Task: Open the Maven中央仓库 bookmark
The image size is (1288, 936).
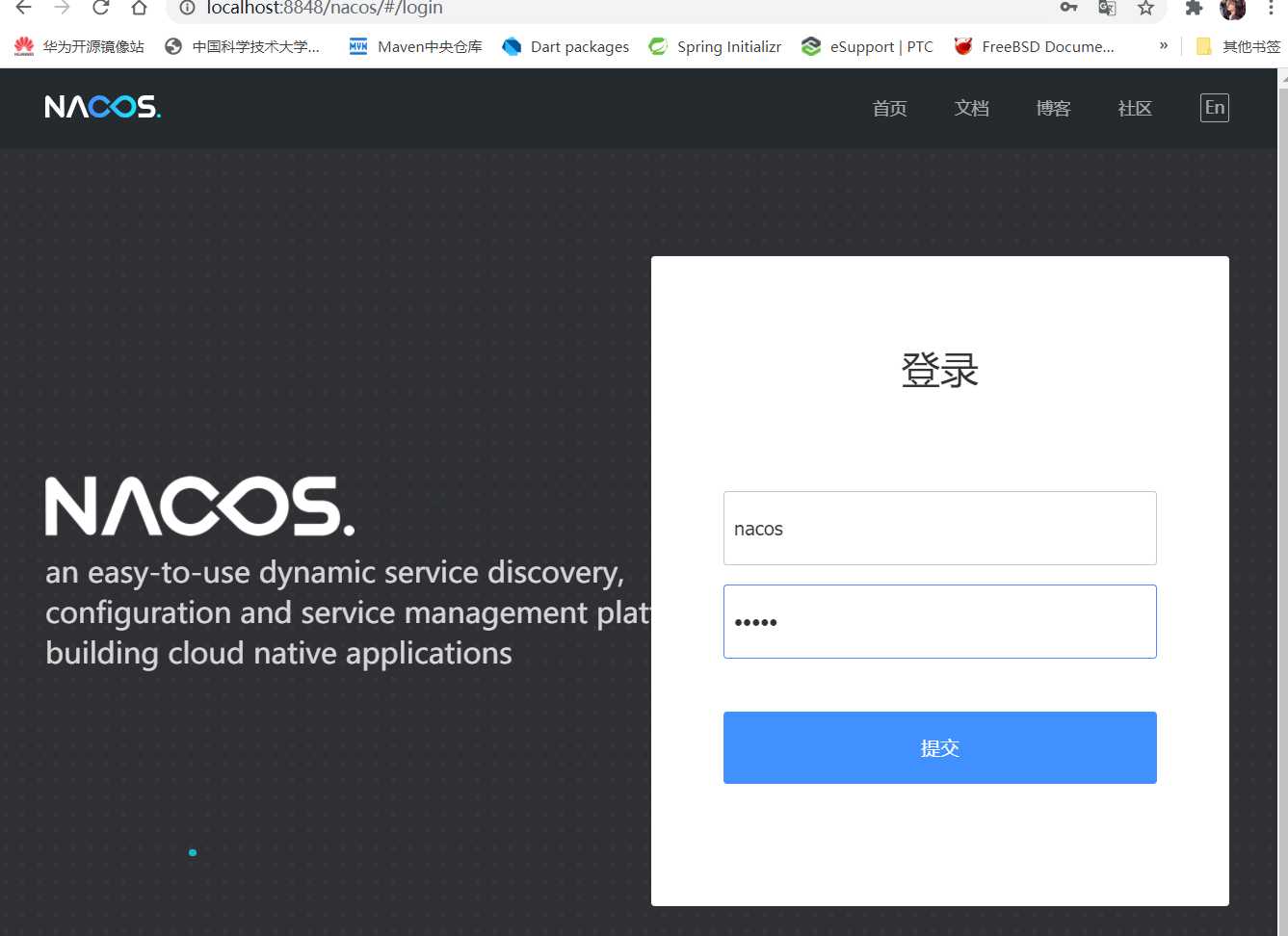Action: (415, 46)
